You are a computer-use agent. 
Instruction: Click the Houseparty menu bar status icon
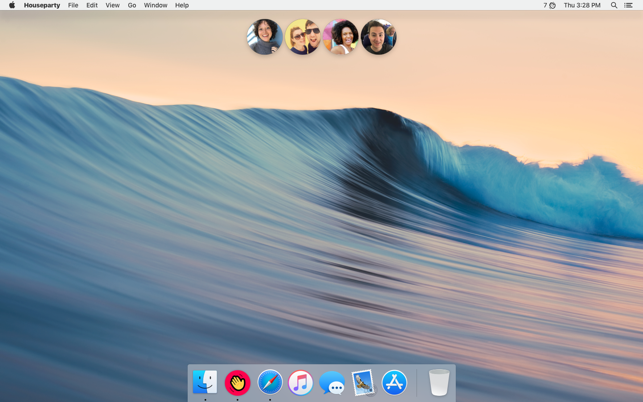pyautogui.click(x=549, y=5)
